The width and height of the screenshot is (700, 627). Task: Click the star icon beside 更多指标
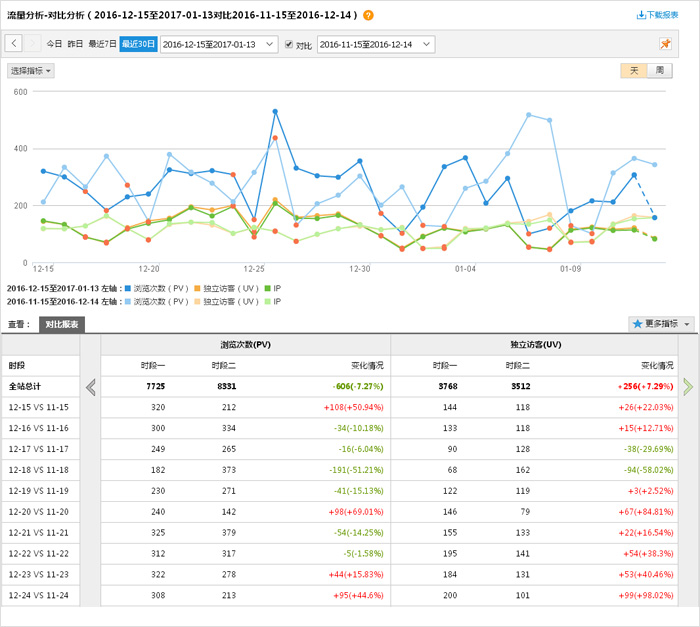pyautogui.click(x=637, y=324)
